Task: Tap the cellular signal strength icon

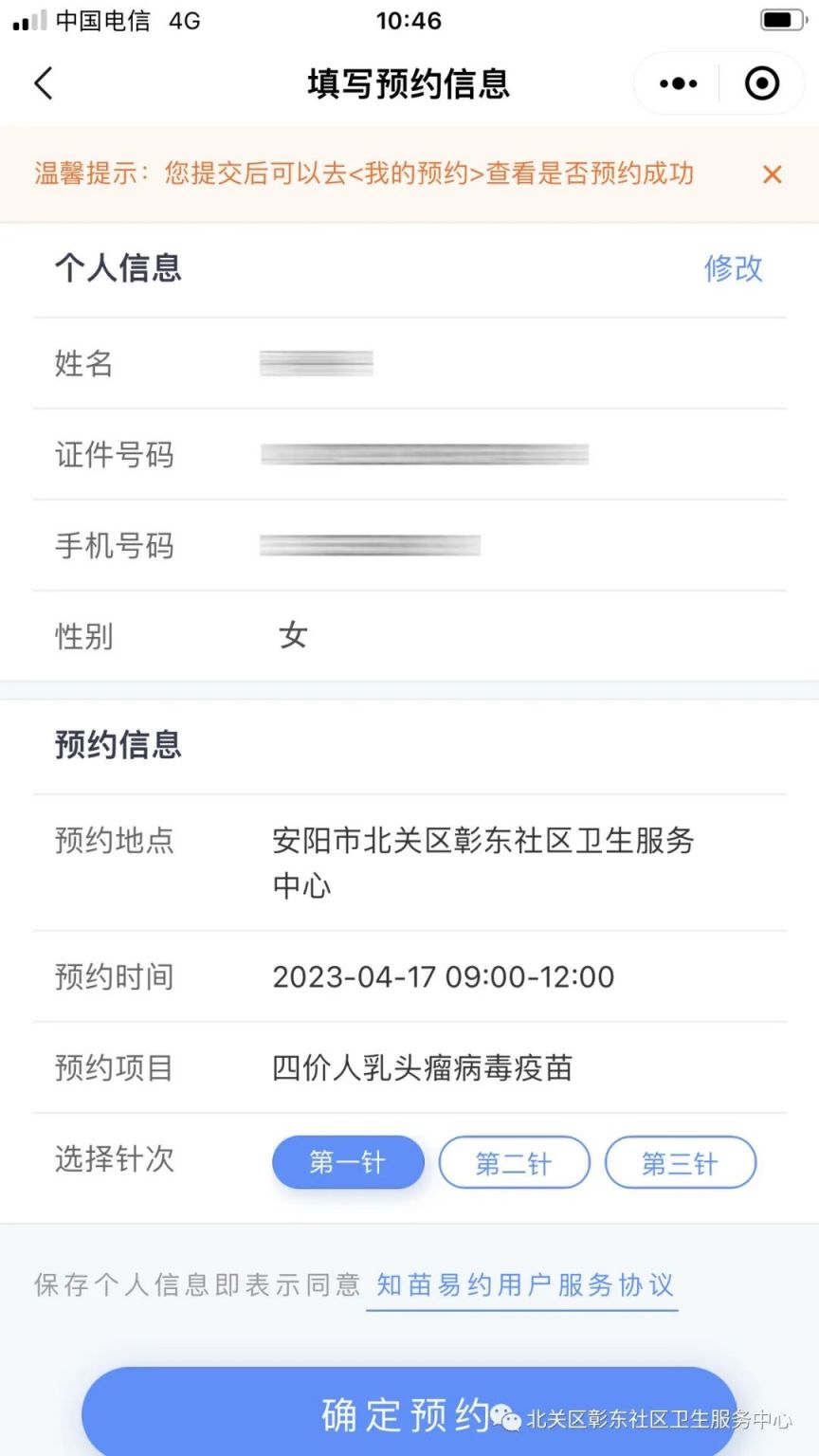Action: click(28, 21)
